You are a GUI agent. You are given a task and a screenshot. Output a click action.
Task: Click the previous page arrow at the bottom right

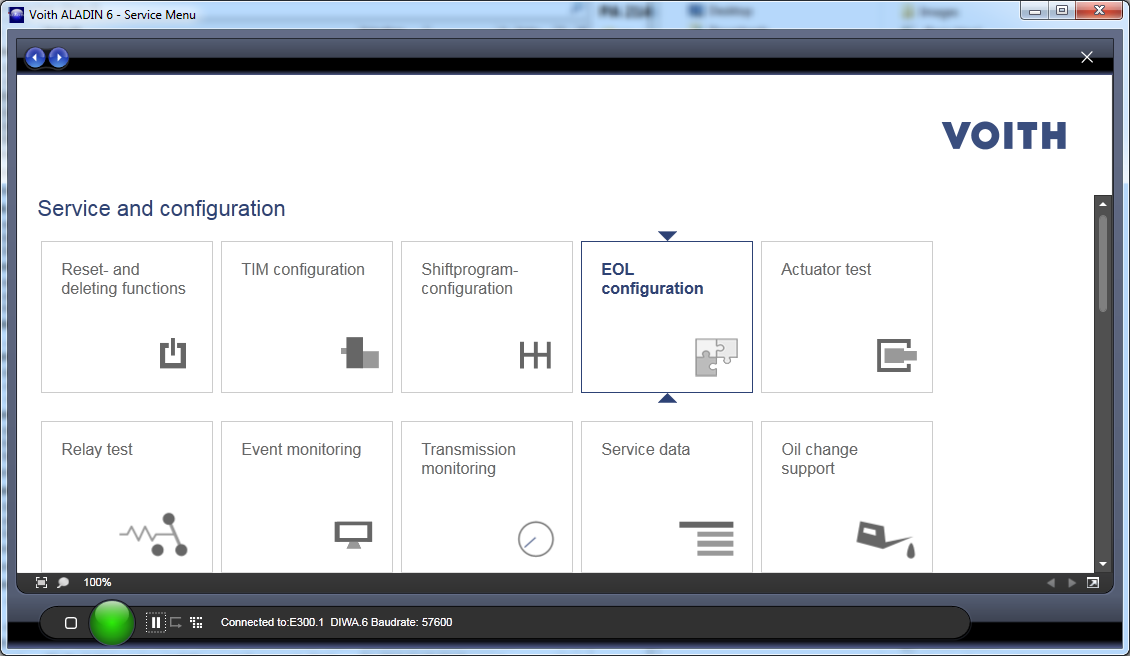(x=1051, y=582)
